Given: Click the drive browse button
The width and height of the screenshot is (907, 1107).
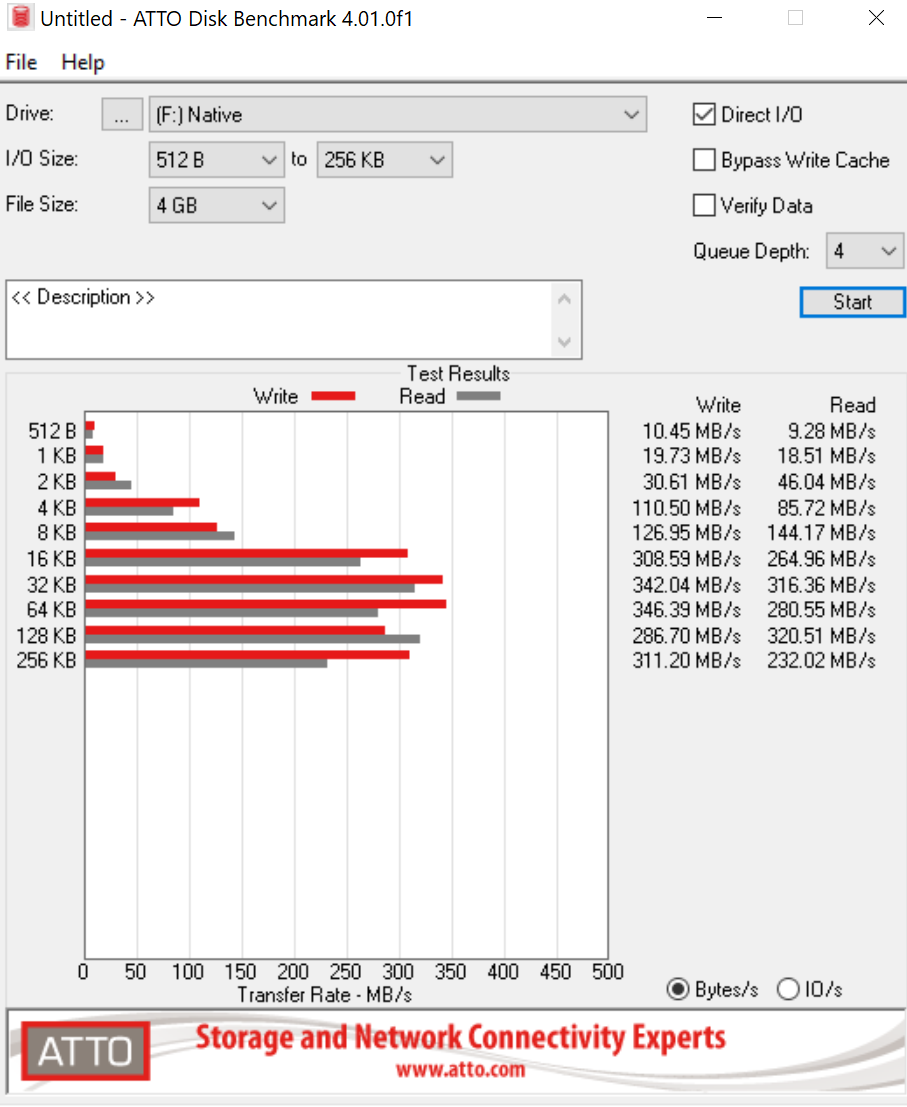Looking at the screenshot, I should [x=122, y=114].
